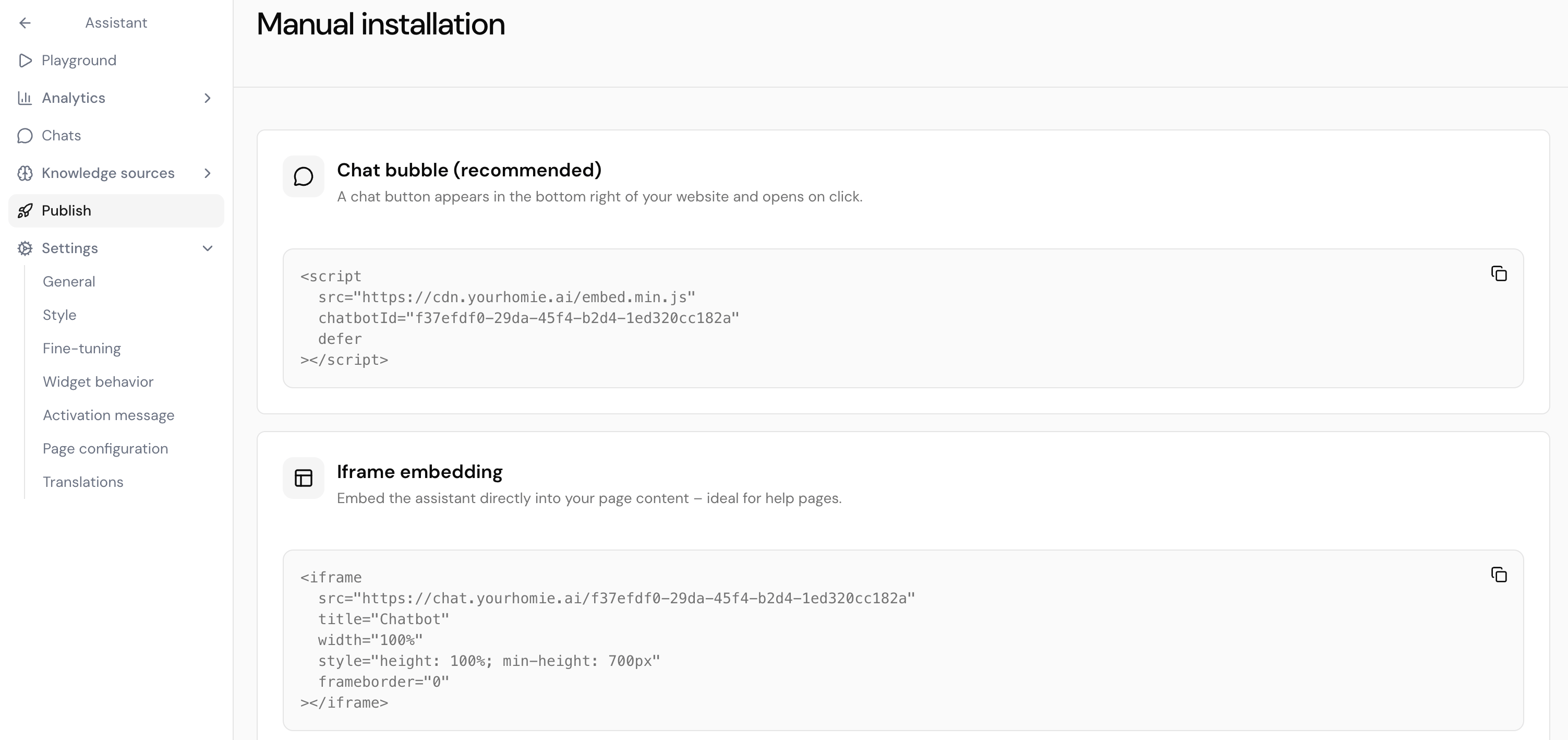1568x740 pixels.
Task: Click the defer line in script code
Action: click(x=340, y=339)
